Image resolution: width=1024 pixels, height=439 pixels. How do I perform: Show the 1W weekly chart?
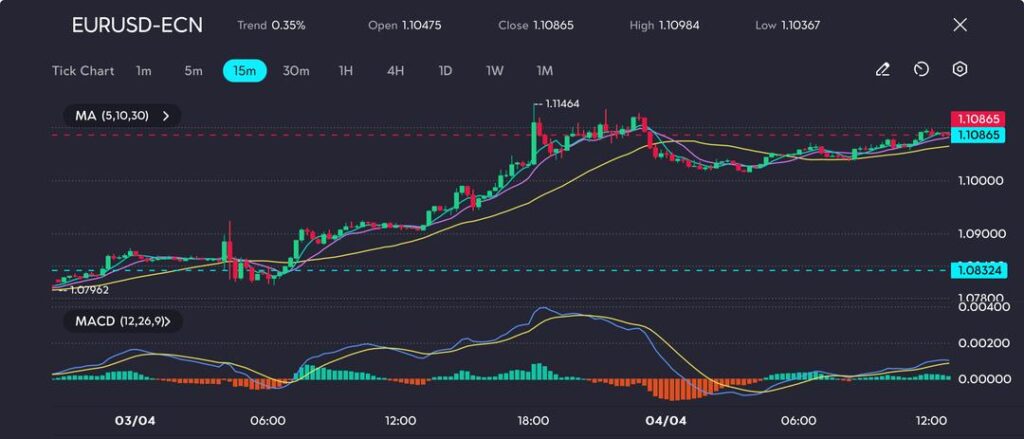(x=495, y=71)
